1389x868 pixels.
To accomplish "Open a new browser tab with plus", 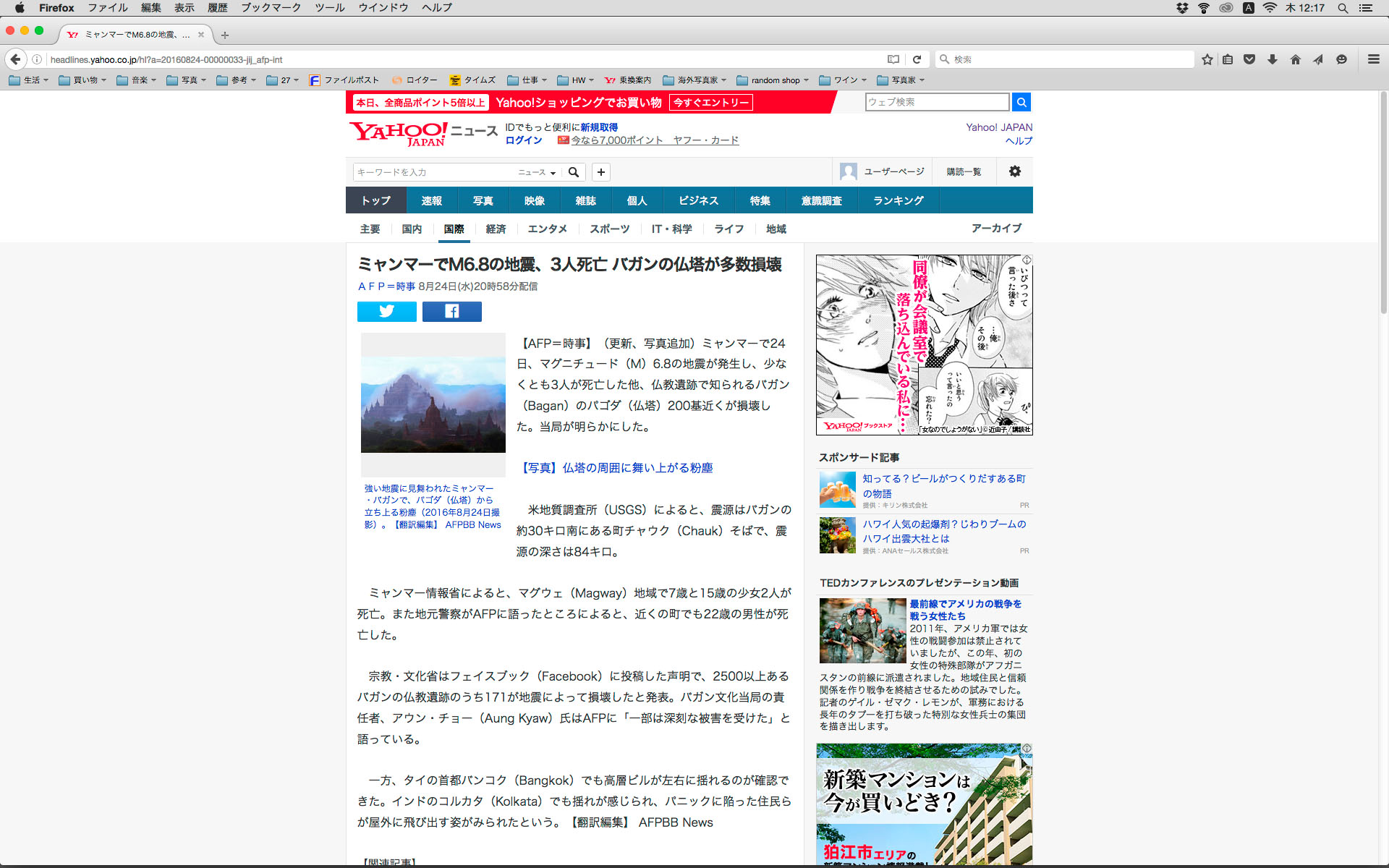I will pyautogui.click(x=225, y=35).
